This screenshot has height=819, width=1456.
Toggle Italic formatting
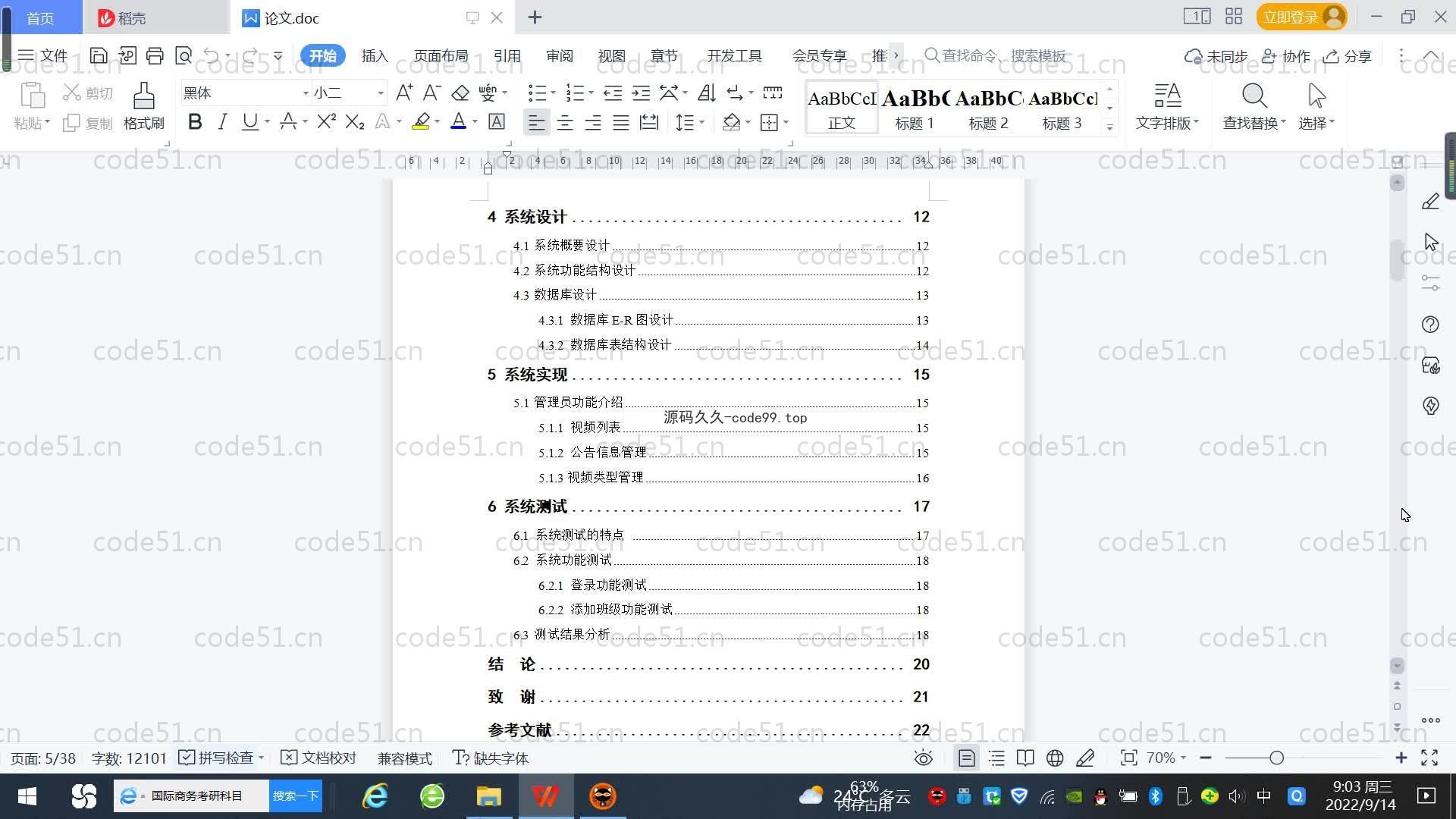(x=222, y=121)
